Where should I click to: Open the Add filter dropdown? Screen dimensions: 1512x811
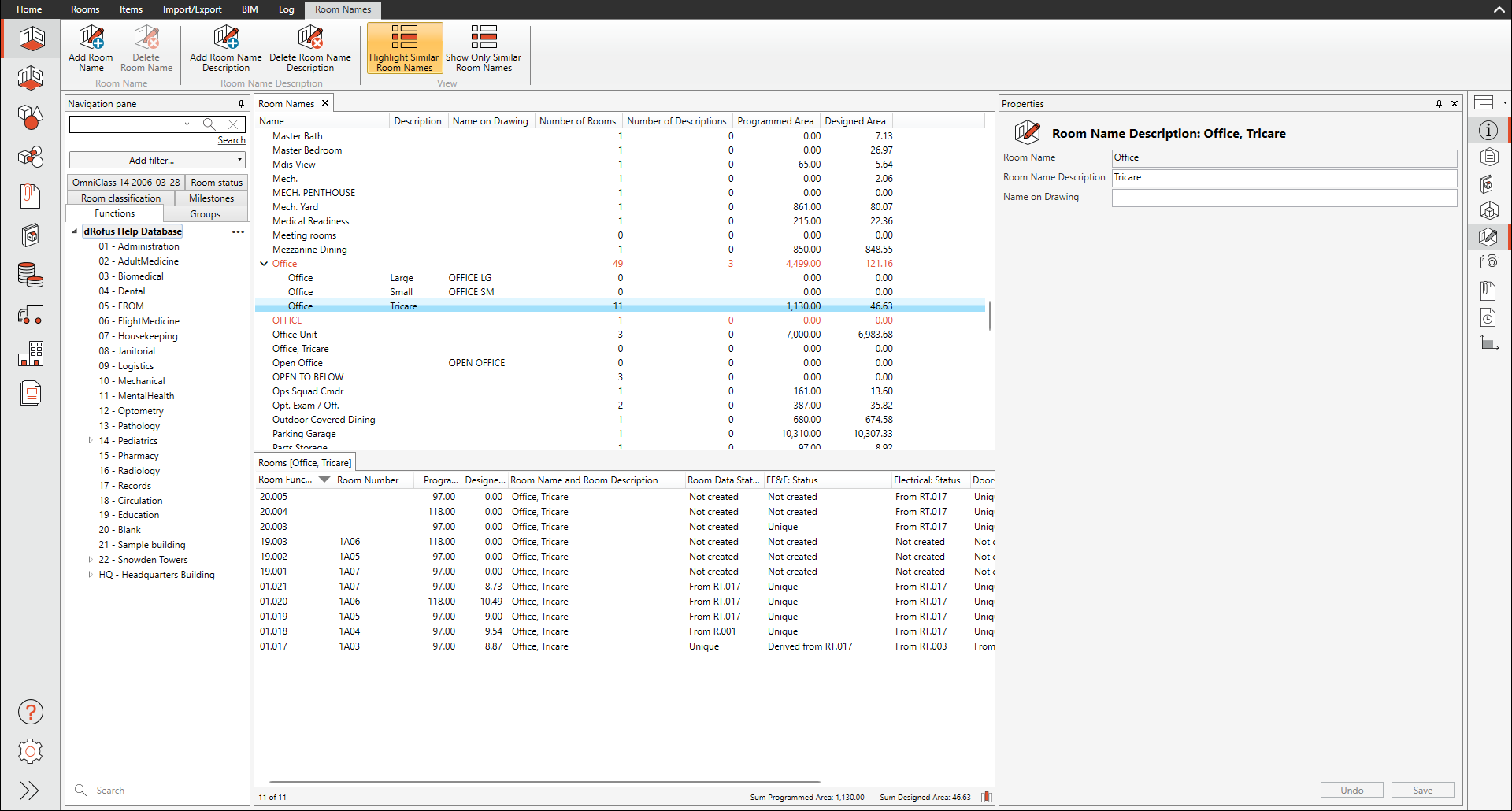[157, 160]
